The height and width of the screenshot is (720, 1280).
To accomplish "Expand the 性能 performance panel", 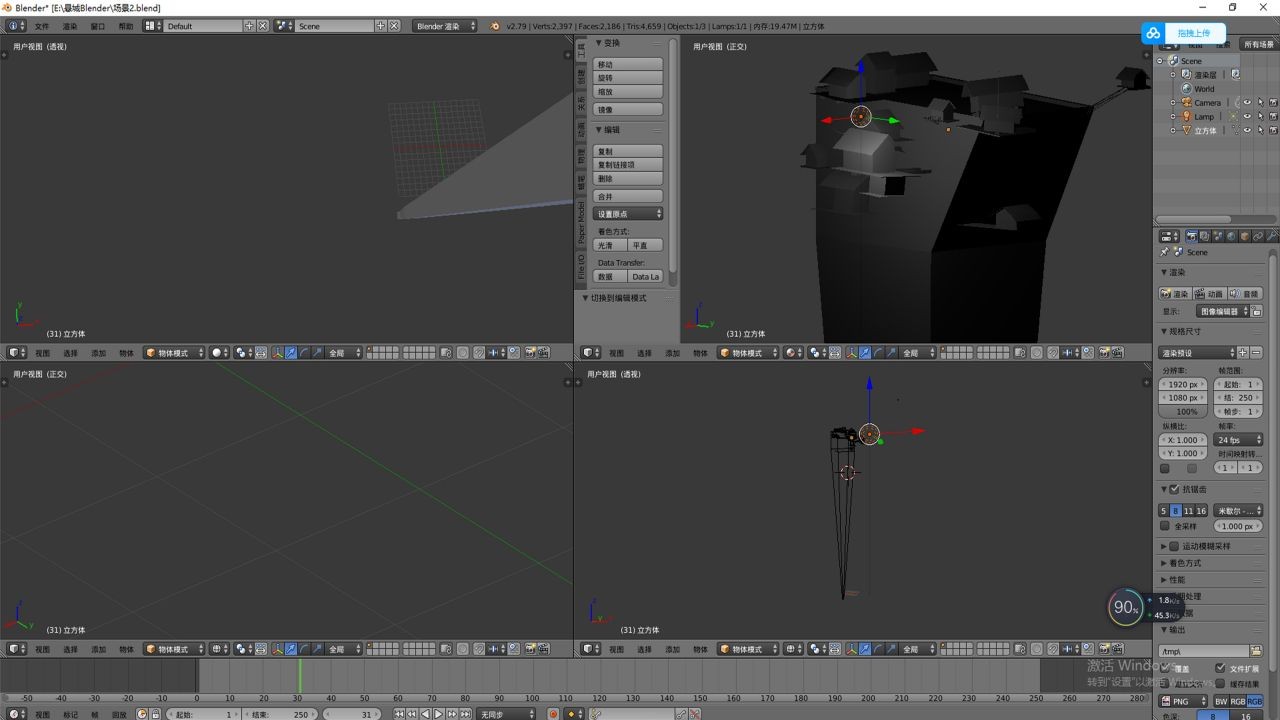I will 1177,580.
